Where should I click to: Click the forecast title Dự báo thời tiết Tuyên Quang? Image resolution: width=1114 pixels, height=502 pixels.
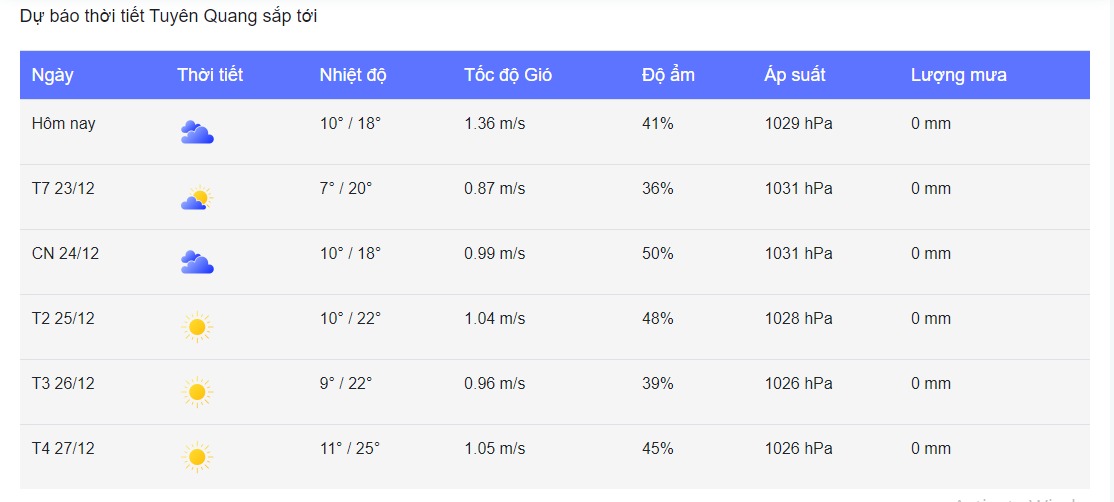(169, 17)
